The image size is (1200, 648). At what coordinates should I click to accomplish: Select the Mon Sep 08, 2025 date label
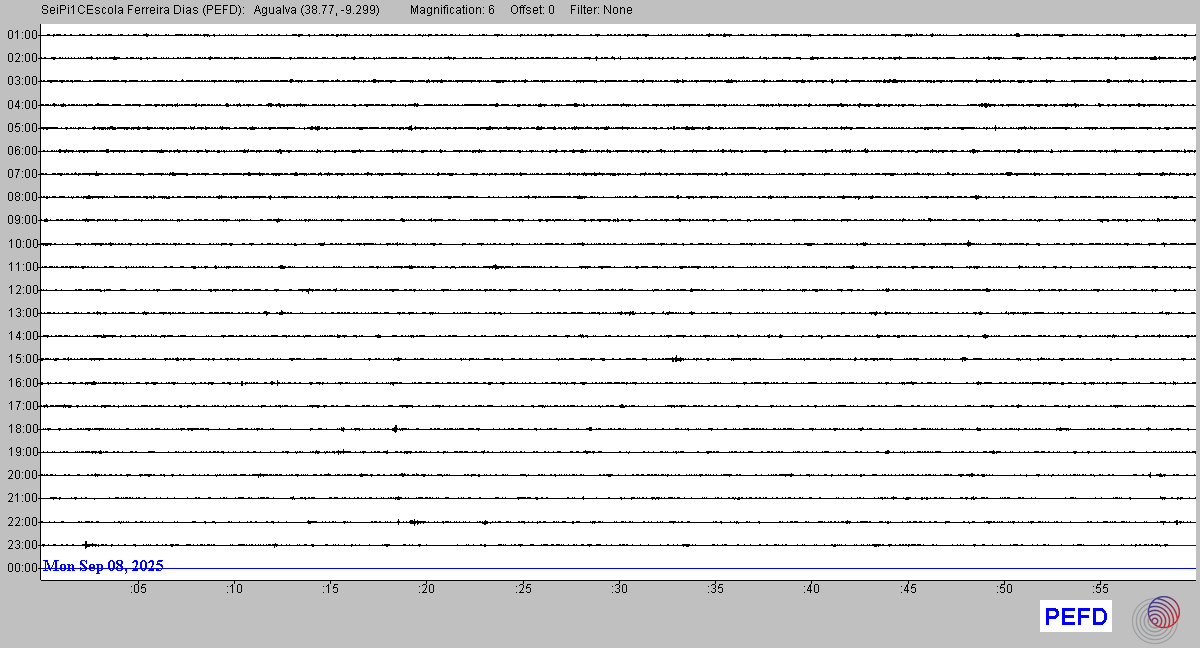click(103, 566)
